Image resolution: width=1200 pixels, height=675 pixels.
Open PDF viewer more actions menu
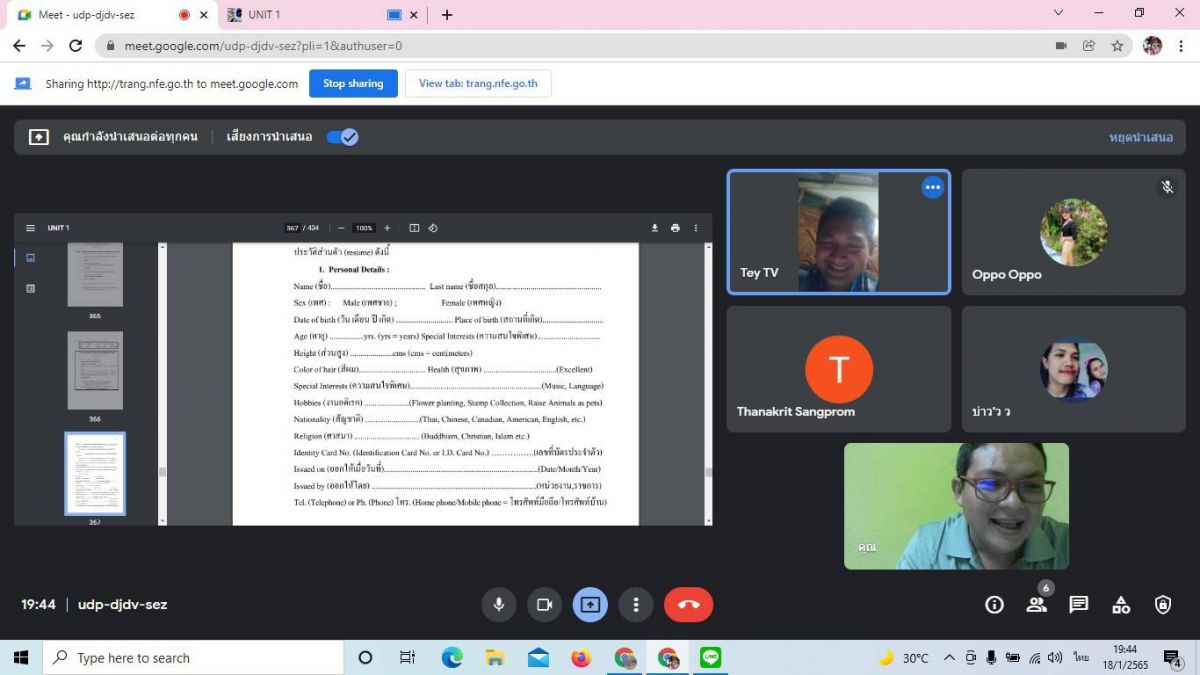696,228
